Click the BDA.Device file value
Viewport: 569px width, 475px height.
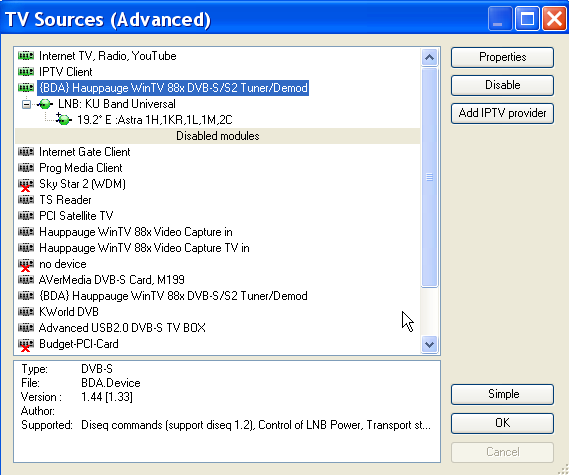coord(111,383)
